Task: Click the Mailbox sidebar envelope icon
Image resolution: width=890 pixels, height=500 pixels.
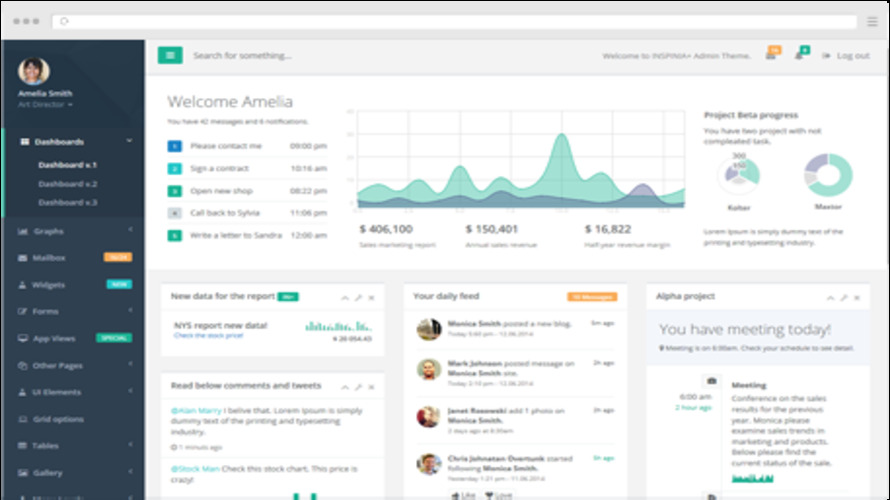Action: (x=22, y=258)
